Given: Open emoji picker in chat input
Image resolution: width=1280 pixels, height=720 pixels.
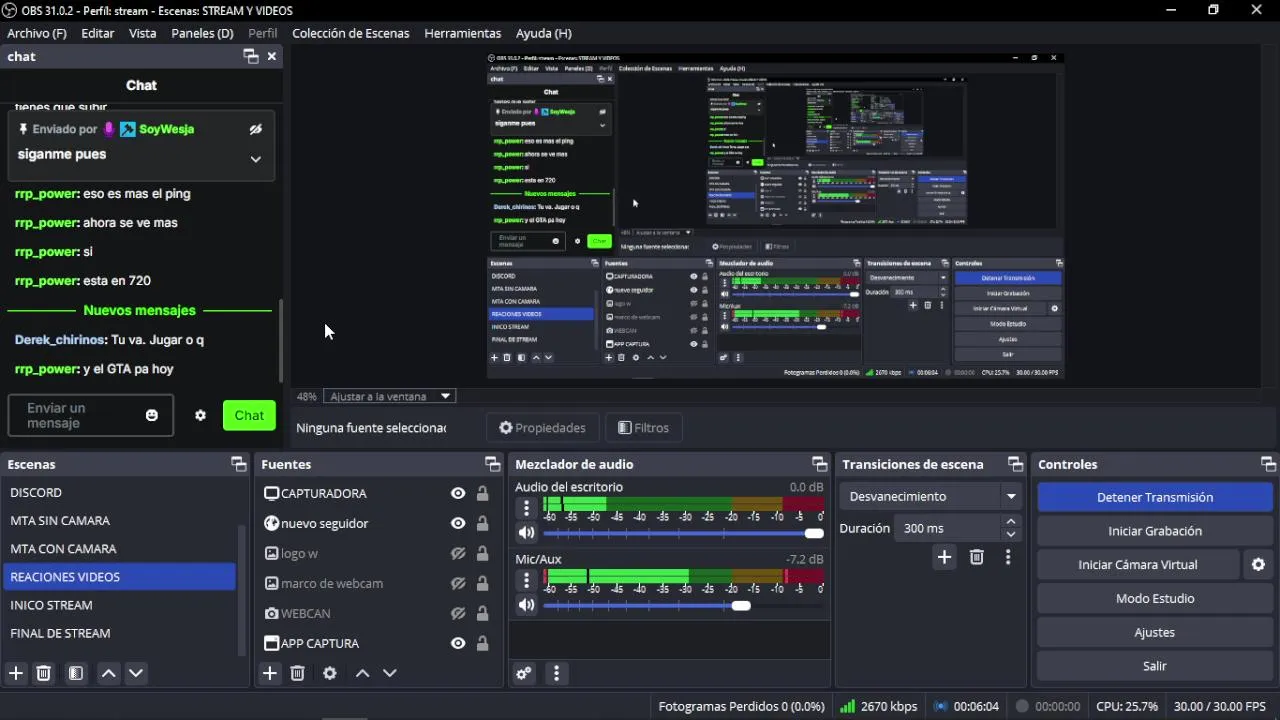Looking at the screenshot, I should (x=152, y=415).
